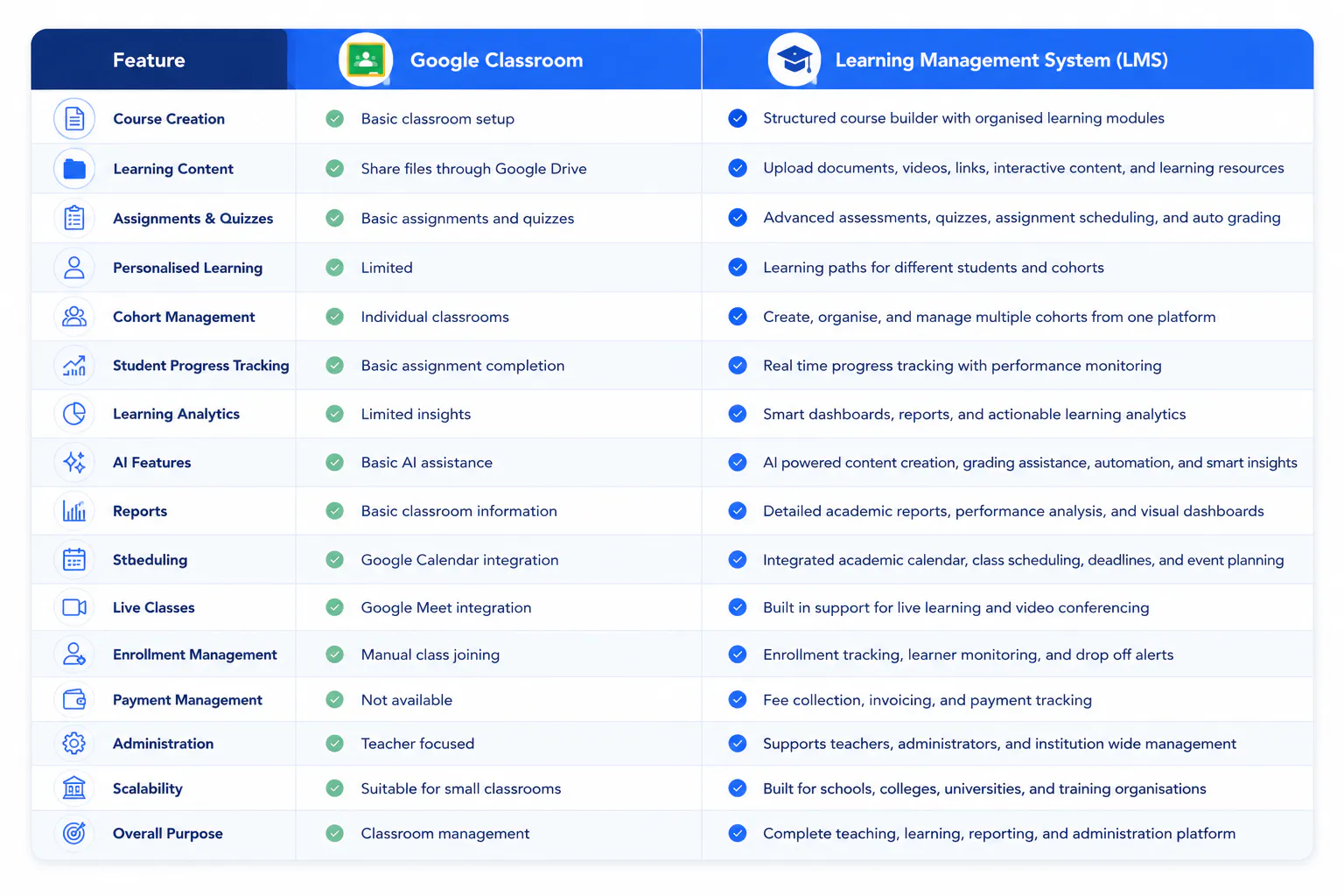1344x896 pixels.
Task: Click the Learning Management System (LMS) header text
Action: click(x=1001, y=60)
